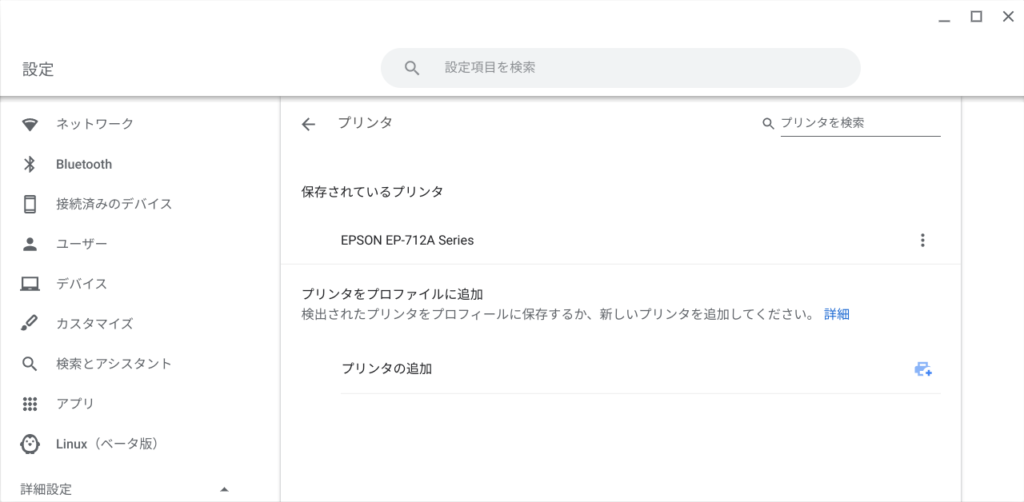Click the laptop device icon
The height and width of the screenshot is (502, 1024).
tap(30, 284)
